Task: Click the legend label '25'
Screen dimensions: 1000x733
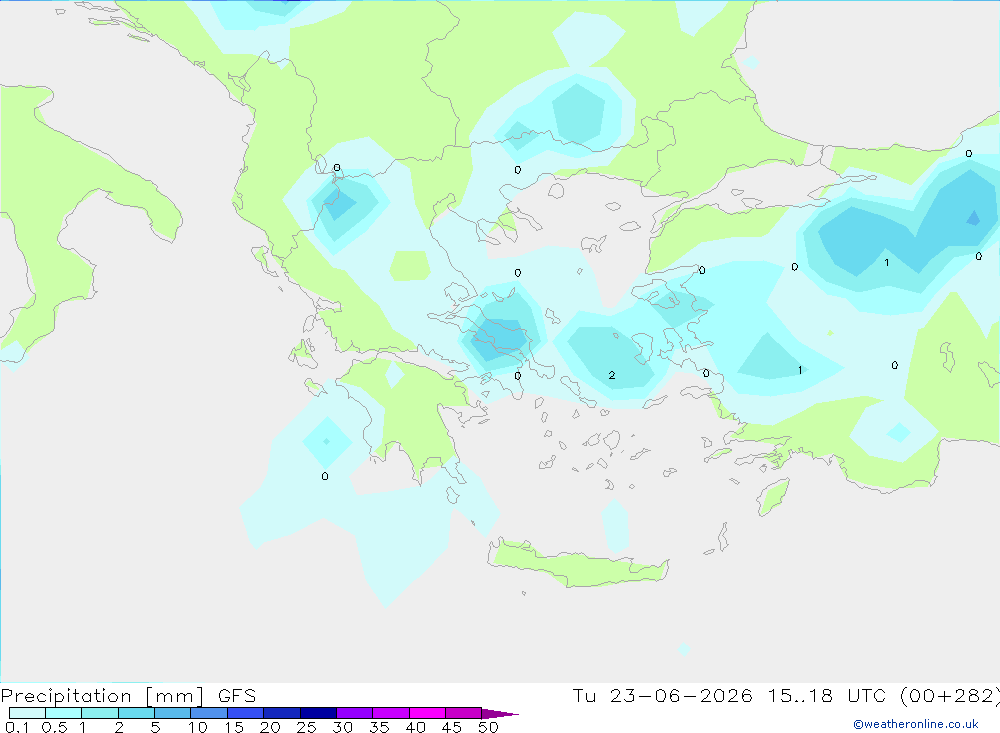Action: (x=306, y=727)
